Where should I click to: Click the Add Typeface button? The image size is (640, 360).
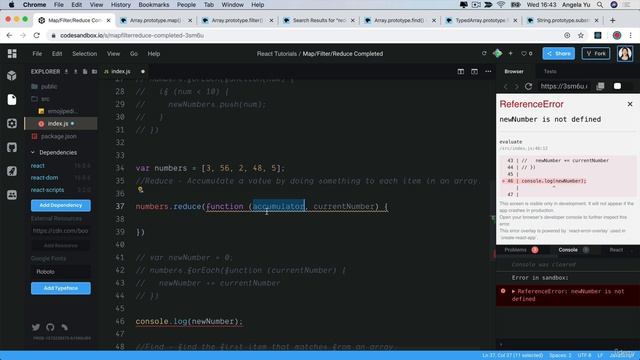(61, 288)
